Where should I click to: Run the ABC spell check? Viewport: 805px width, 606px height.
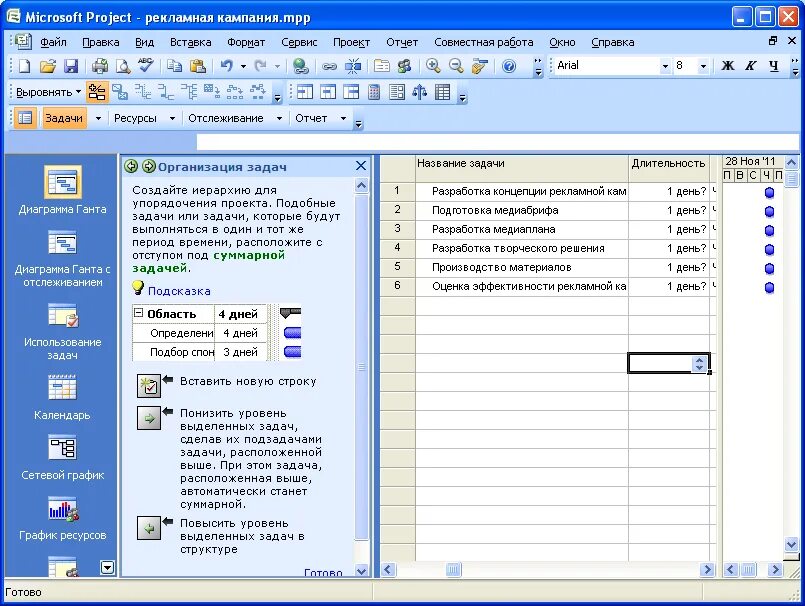click(146, 65)
